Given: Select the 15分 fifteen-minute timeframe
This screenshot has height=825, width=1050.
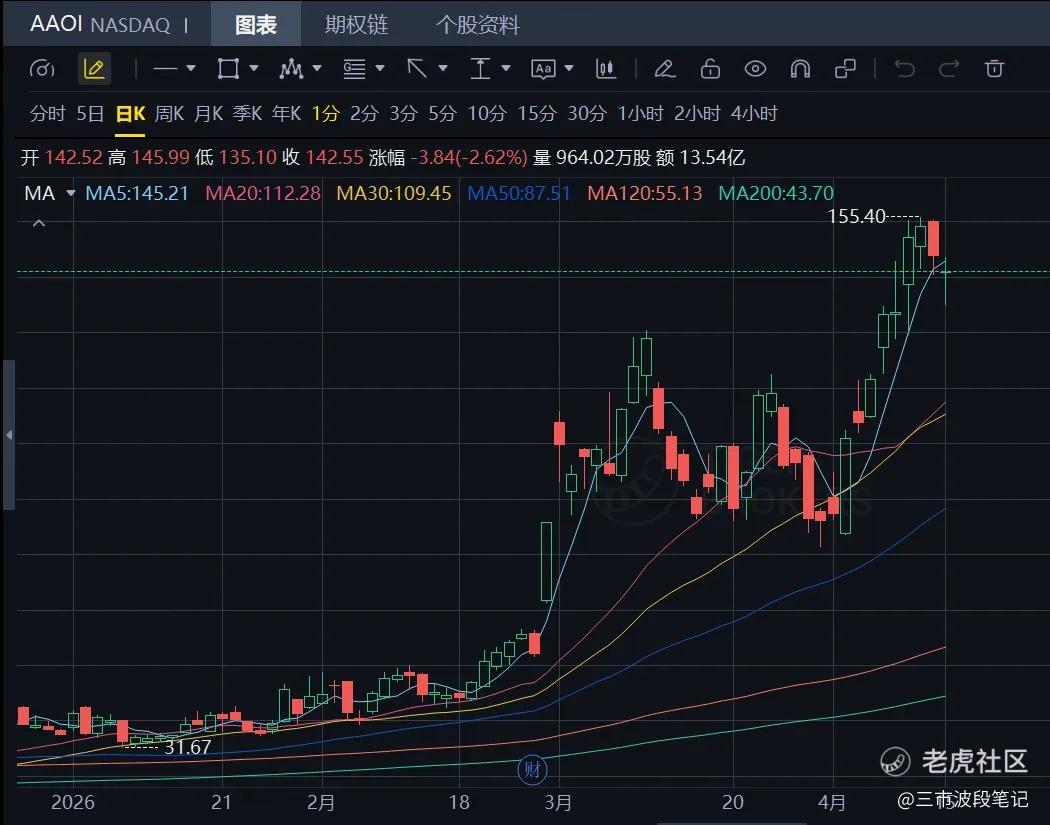Looking at the screenshot, I should point(536,113).
